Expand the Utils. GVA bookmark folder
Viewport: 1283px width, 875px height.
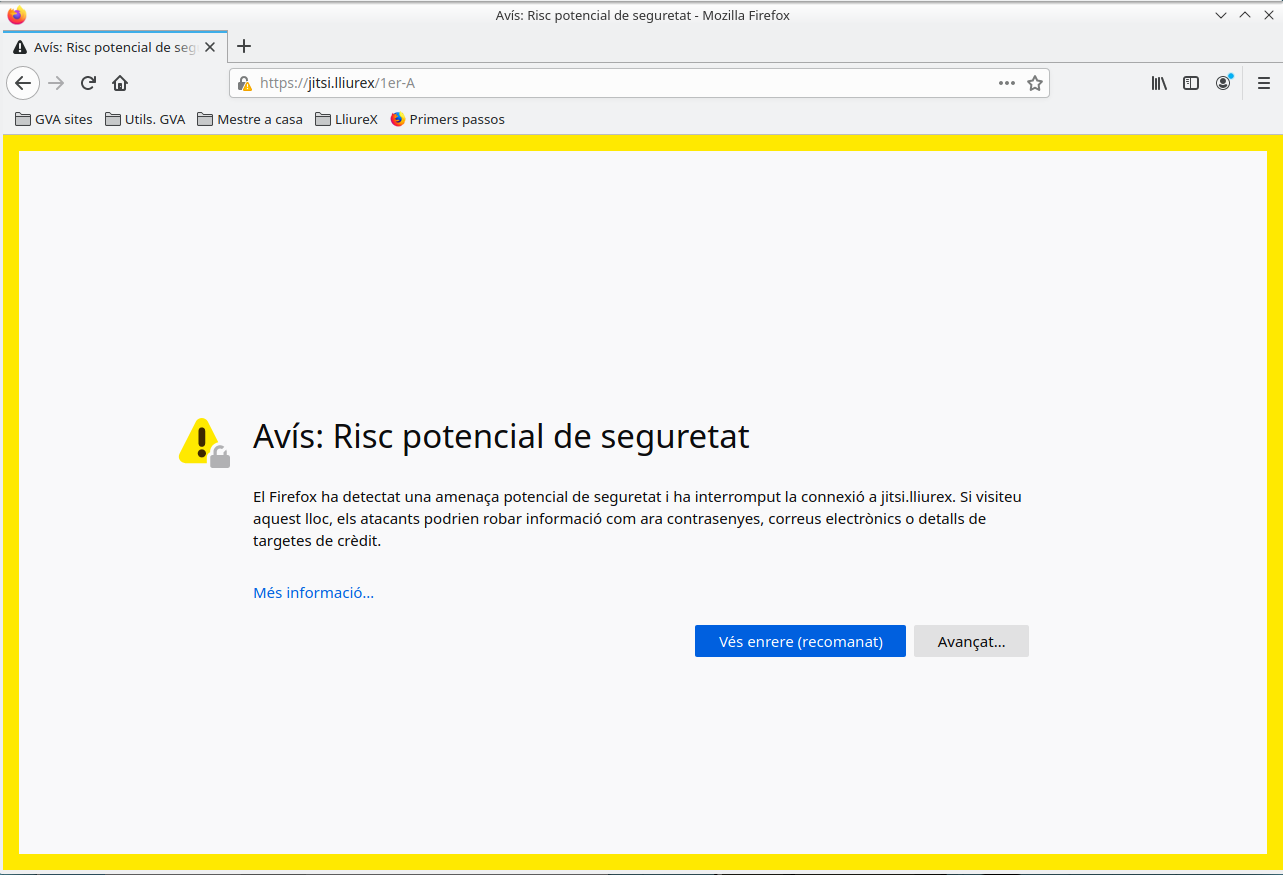pyautogui.click(x=145, y=119)
